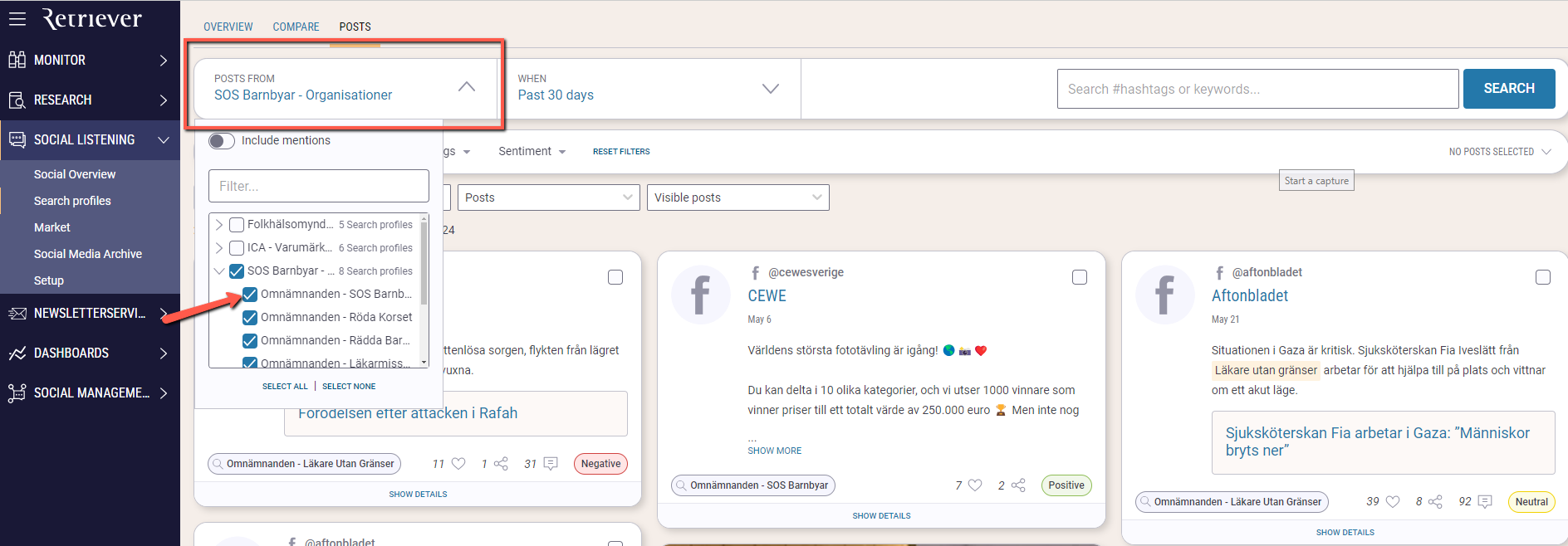Uncheck Omnämnanden - Röda Korset checkbox
Screen dimensions: 1568x546
point(250,318)
